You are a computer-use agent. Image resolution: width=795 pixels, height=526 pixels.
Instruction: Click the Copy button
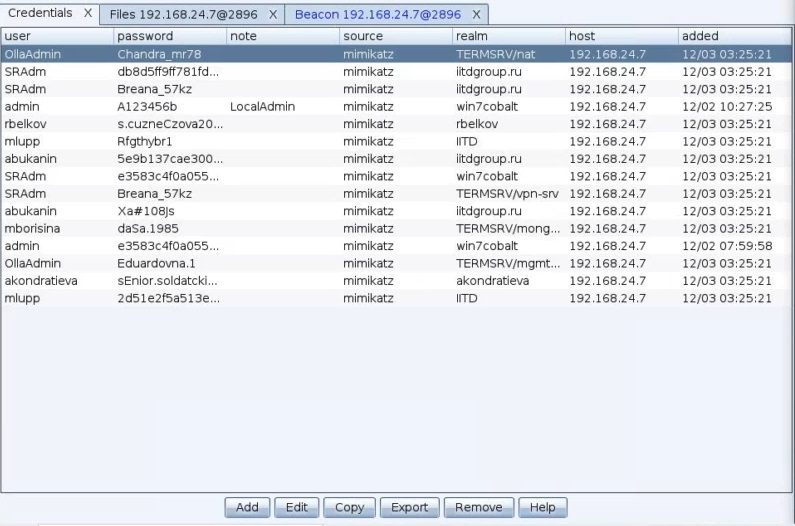[x=349, y=507]
